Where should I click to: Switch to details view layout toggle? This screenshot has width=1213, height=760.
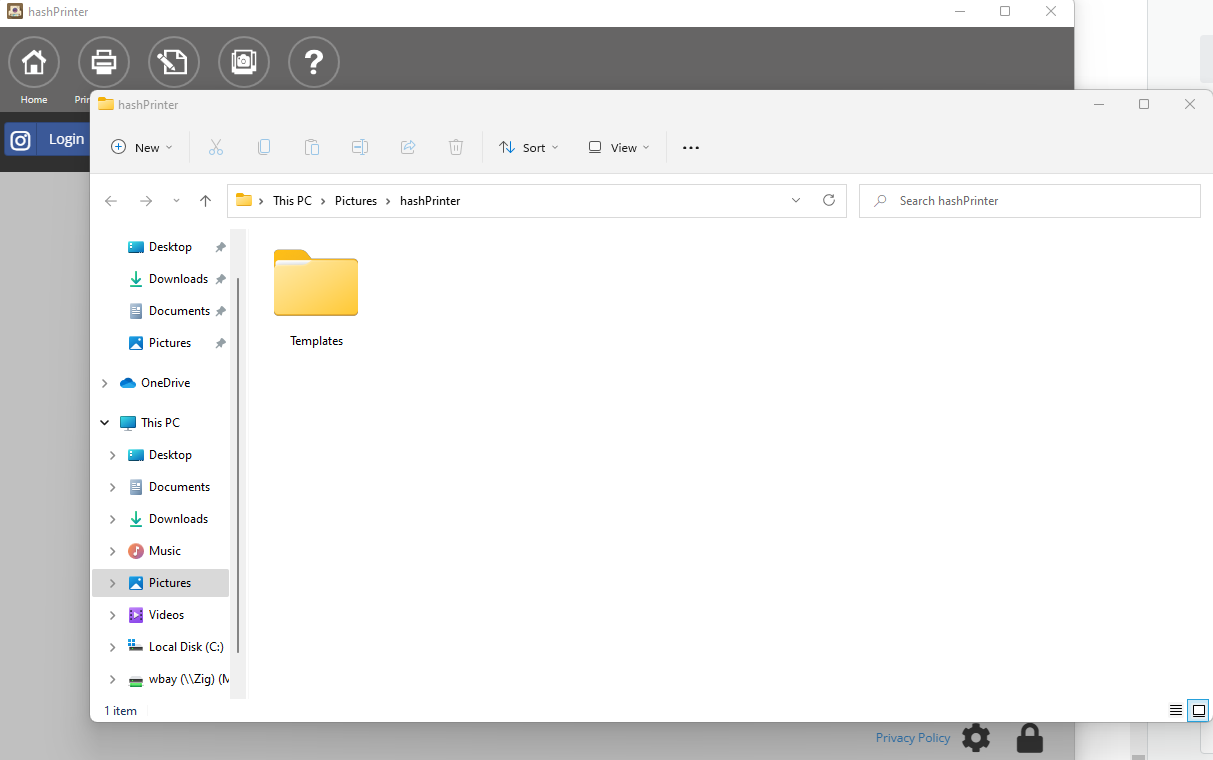[1176, 710]
